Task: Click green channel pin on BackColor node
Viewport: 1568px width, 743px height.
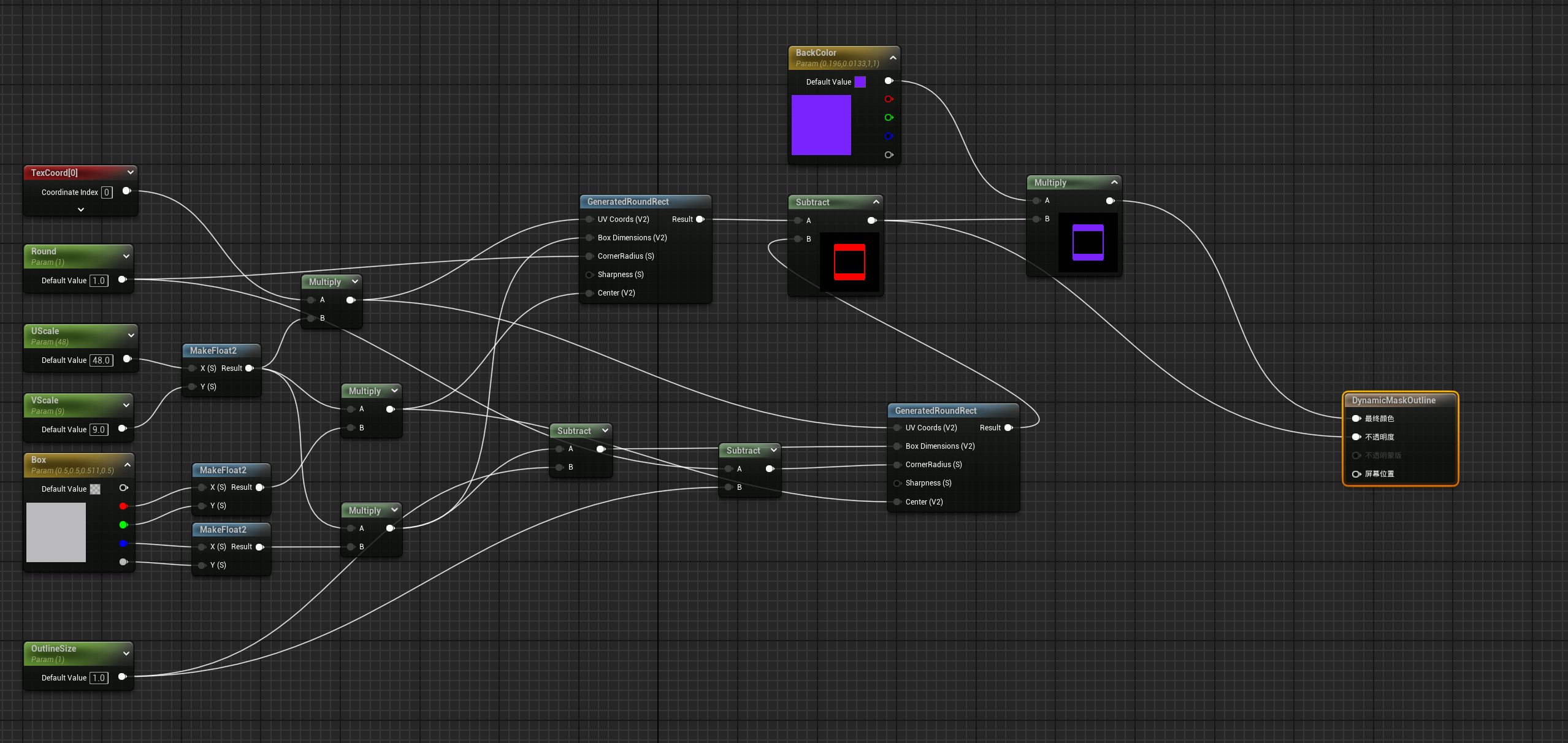Action: (x=889, y=118)
